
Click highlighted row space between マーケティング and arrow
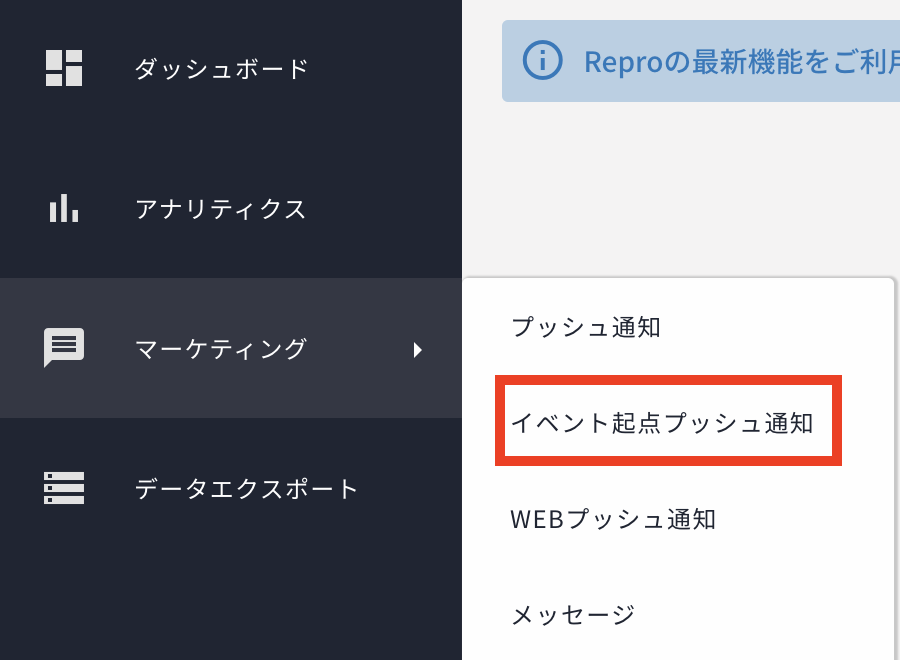360,350
